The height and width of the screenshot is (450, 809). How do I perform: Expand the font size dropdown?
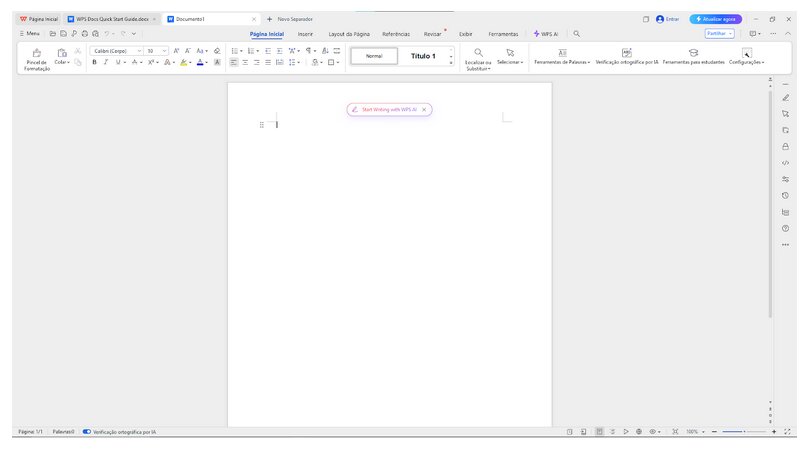(164, 50)
